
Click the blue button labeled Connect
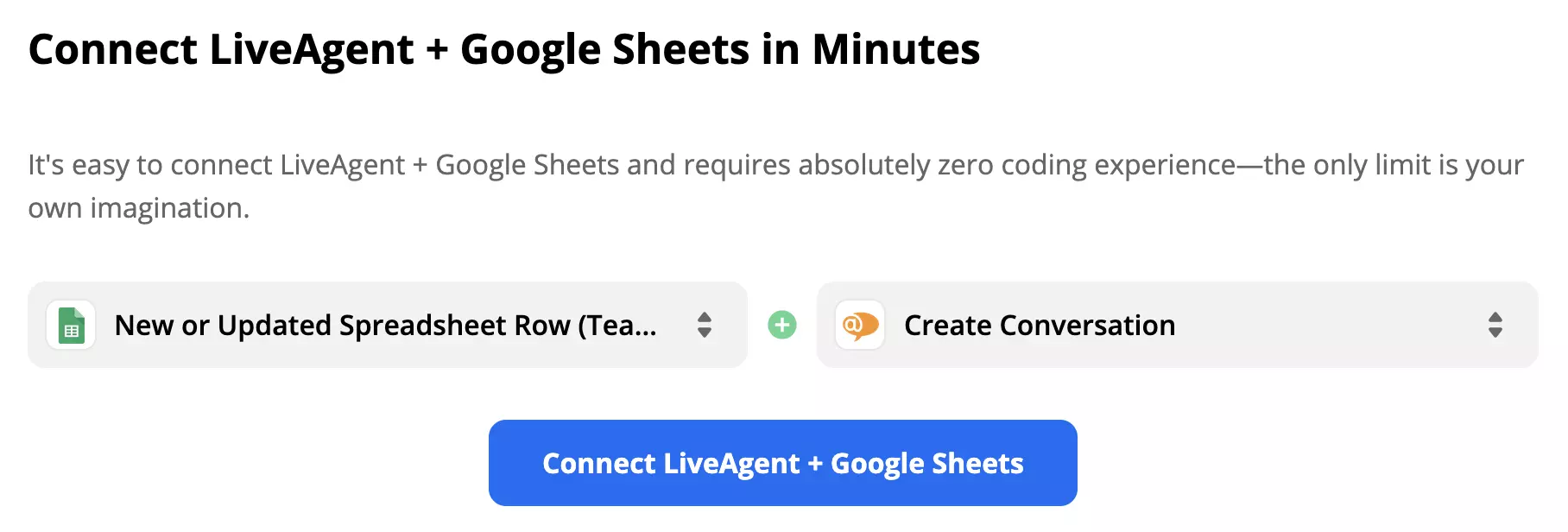(x=782, y=463)
